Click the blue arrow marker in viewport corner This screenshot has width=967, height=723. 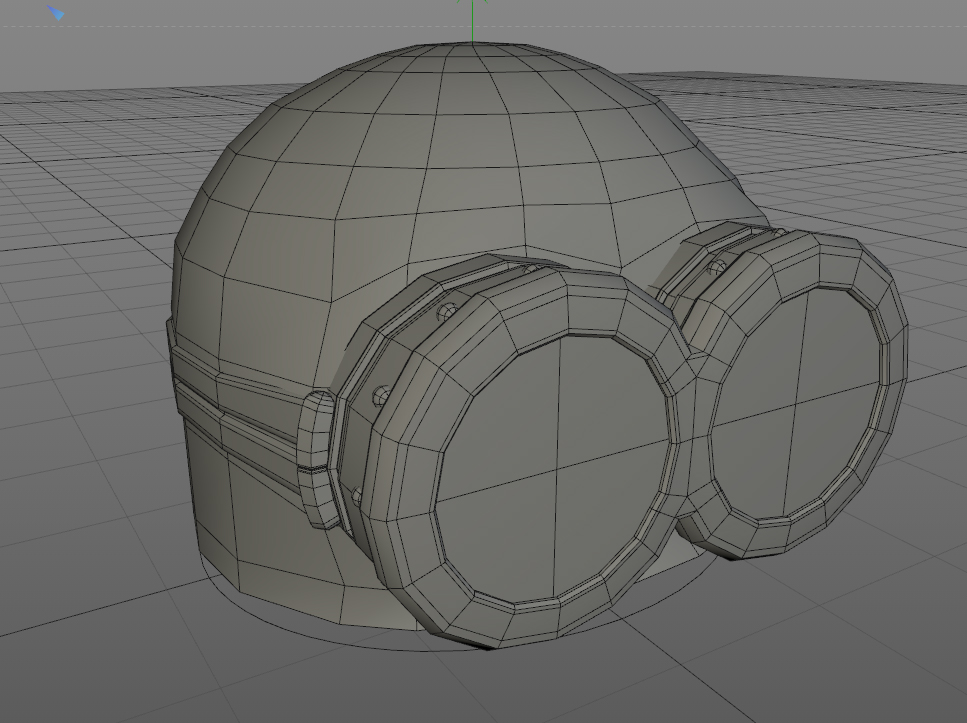[56, 13]
